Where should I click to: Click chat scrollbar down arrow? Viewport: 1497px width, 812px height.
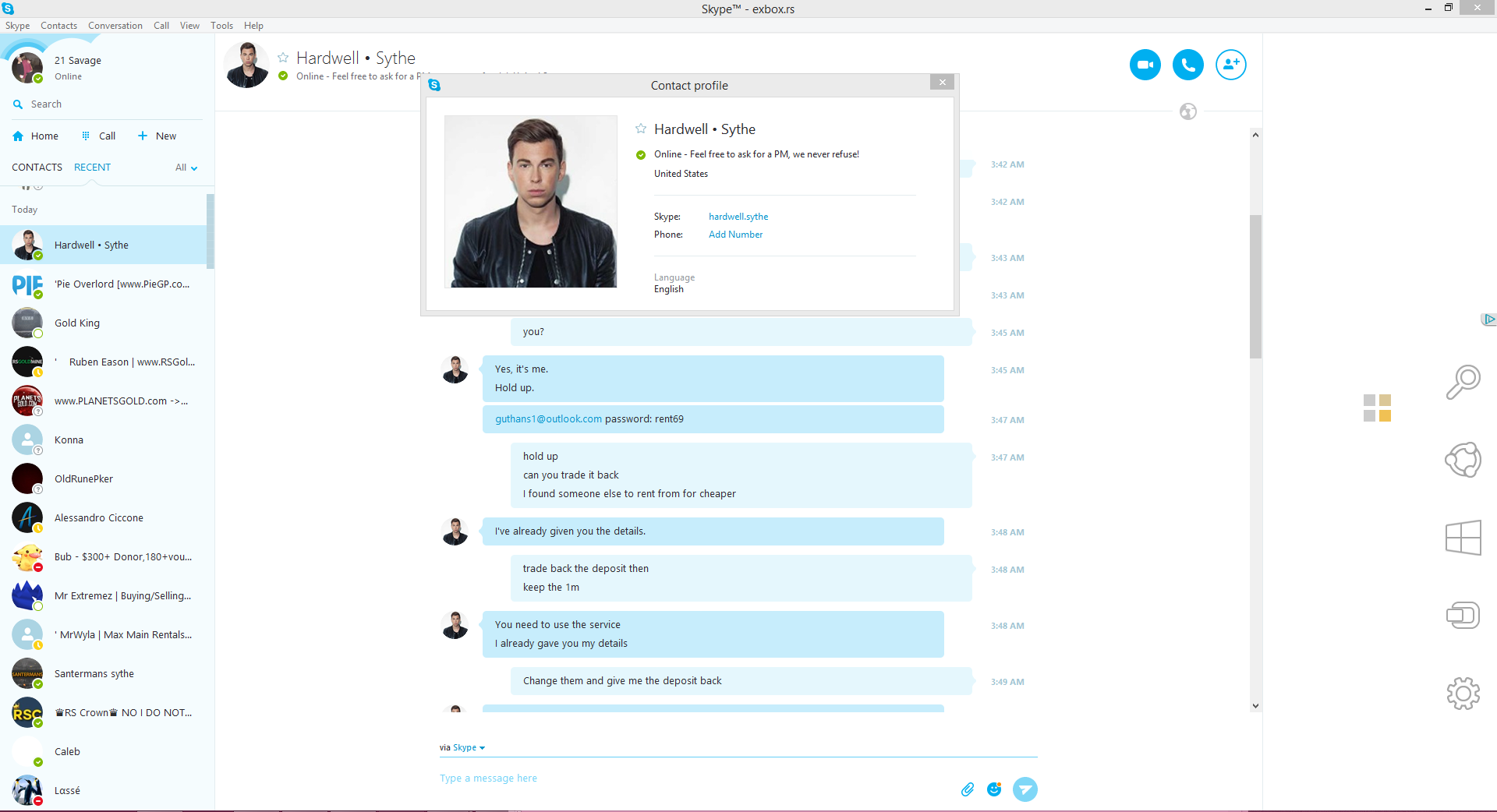pos(1255,706)
